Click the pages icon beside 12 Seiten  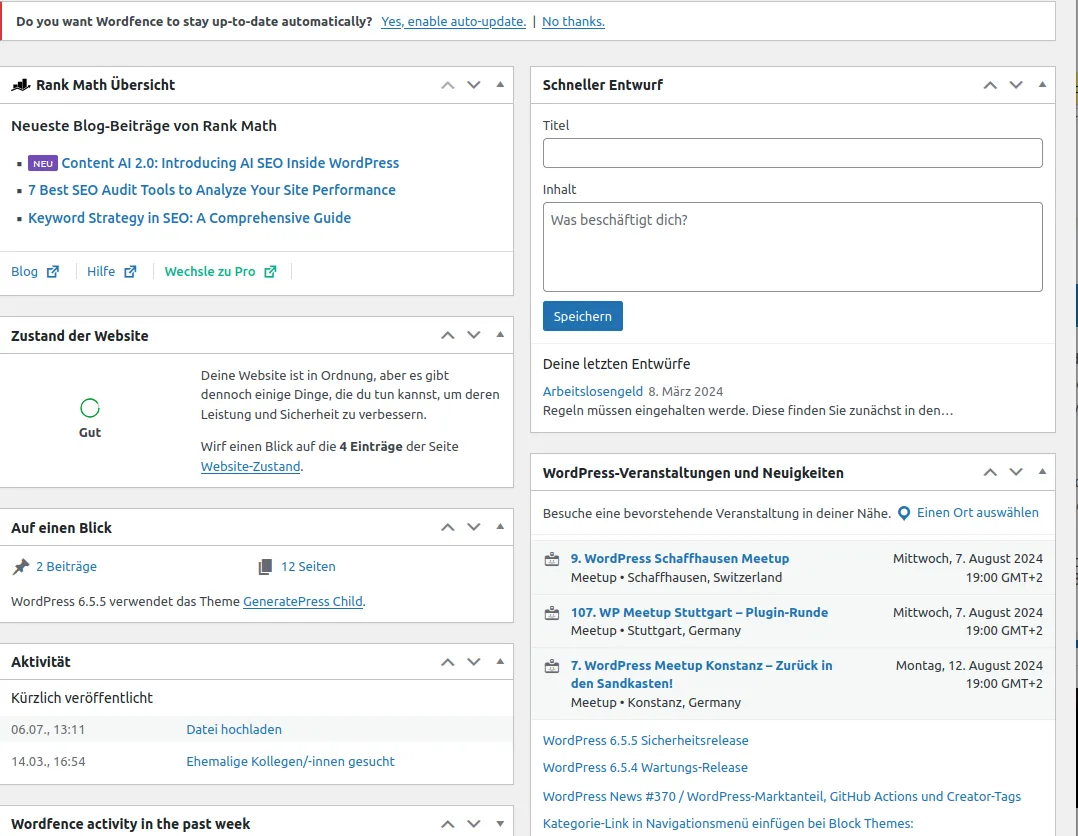pos(265,566)
